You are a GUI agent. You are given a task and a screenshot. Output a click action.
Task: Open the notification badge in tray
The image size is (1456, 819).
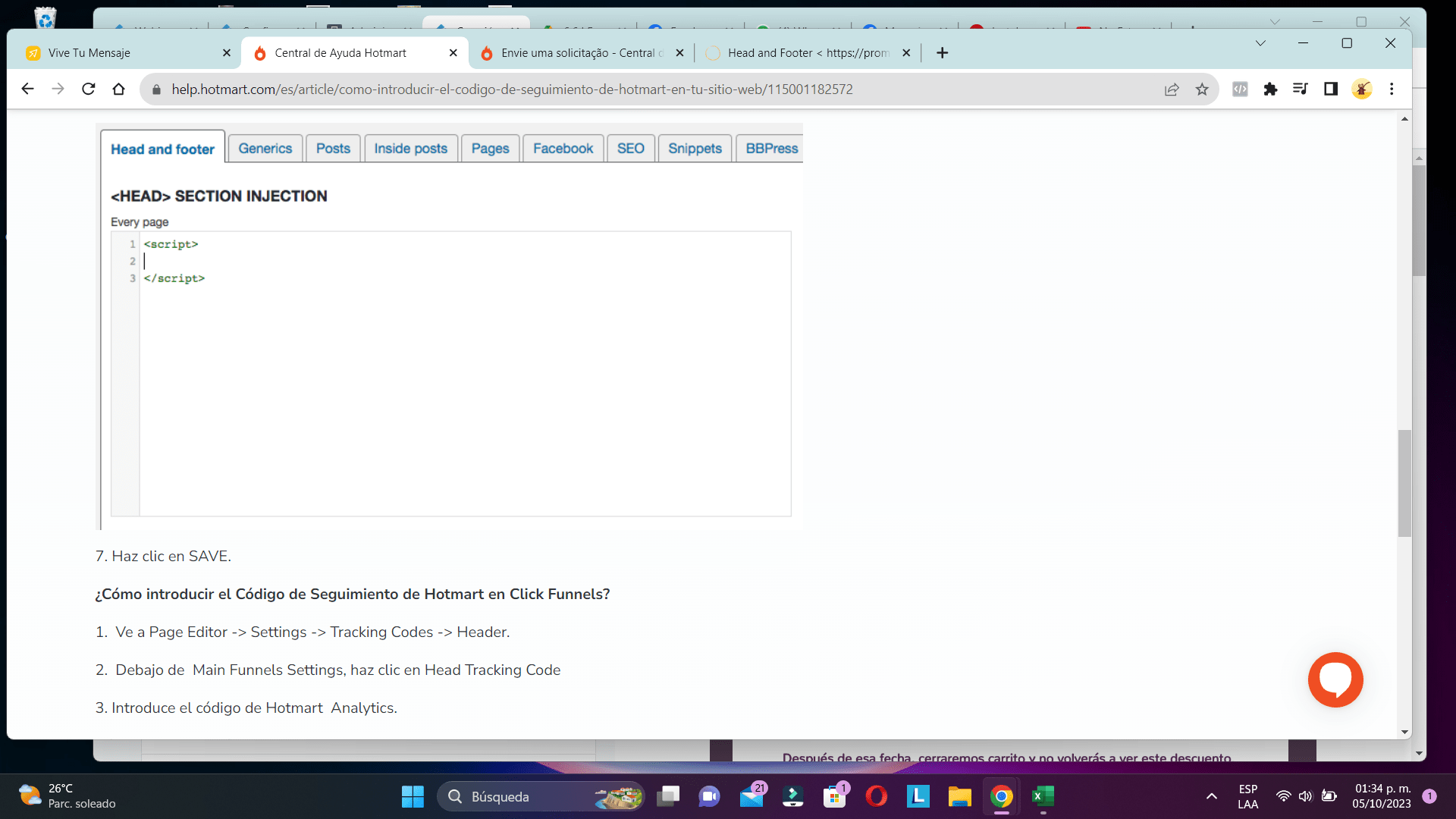1429,796
